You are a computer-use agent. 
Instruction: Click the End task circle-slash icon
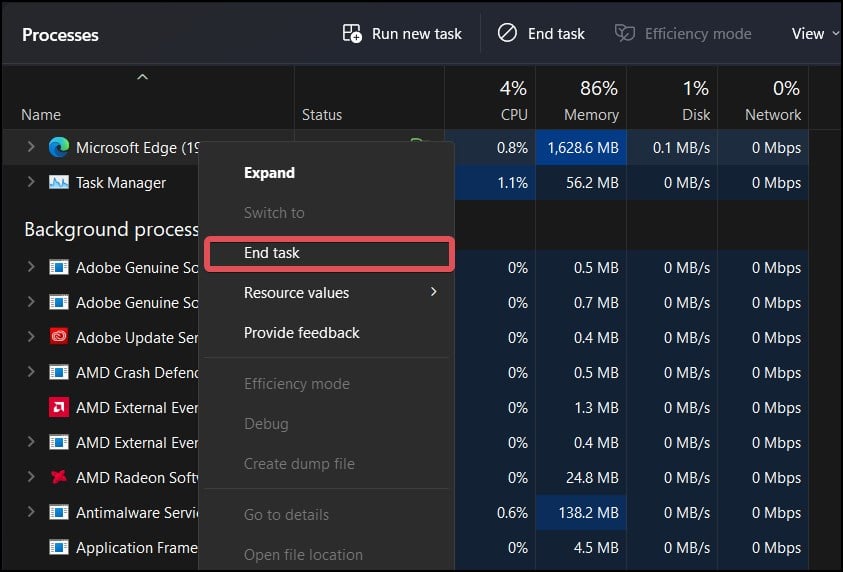coord(507,33)
